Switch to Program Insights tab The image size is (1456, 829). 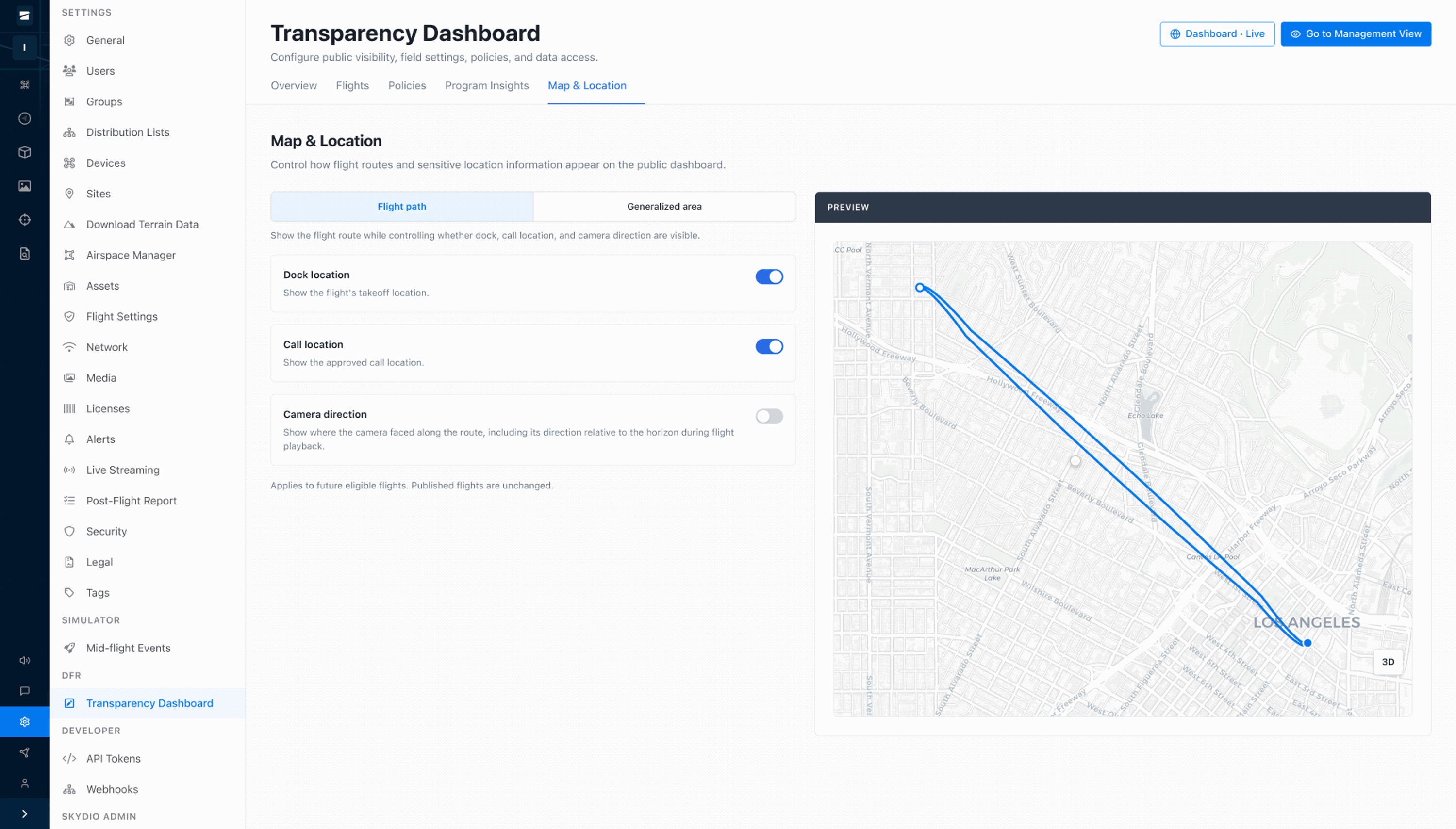click(x=486, y=86)
